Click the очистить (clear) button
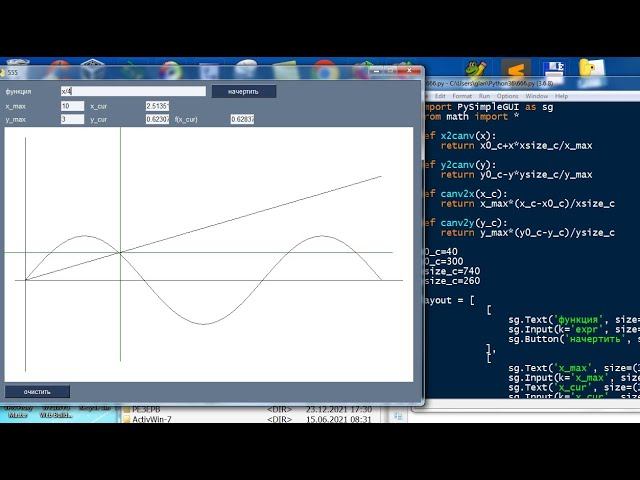The image size is (640, 480). (x=37, y=392)
